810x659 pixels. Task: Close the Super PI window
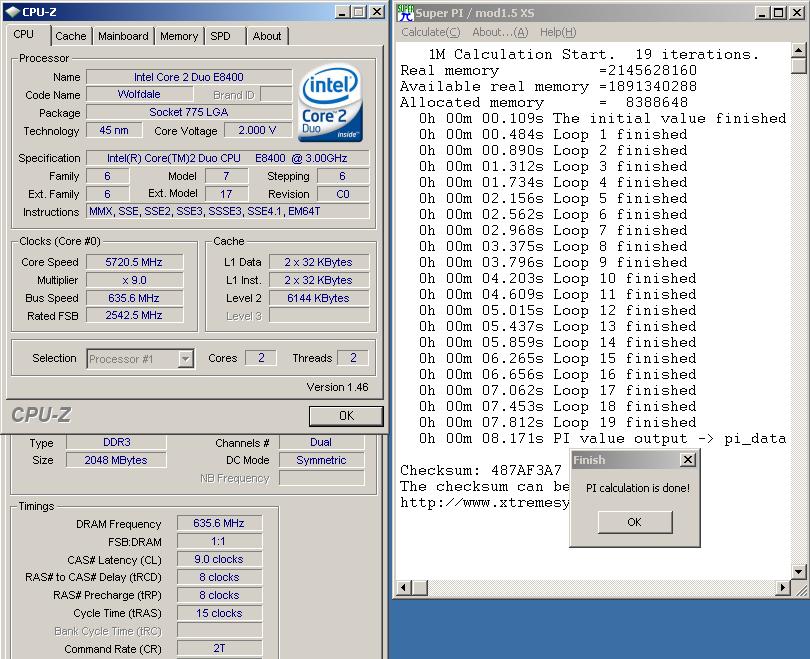797,13
